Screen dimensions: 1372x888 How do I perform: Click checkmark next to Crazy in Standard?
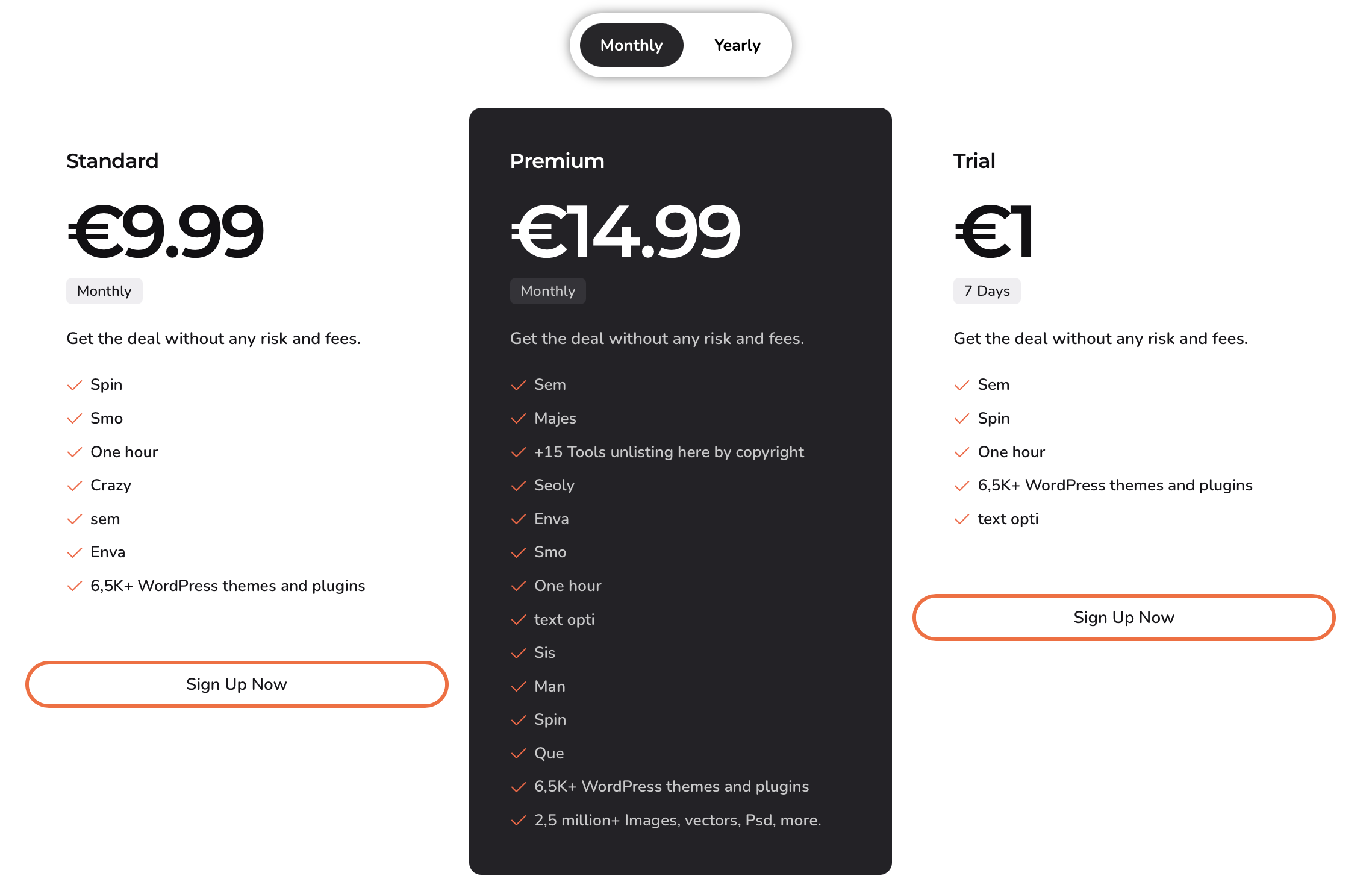click(75, 486)
